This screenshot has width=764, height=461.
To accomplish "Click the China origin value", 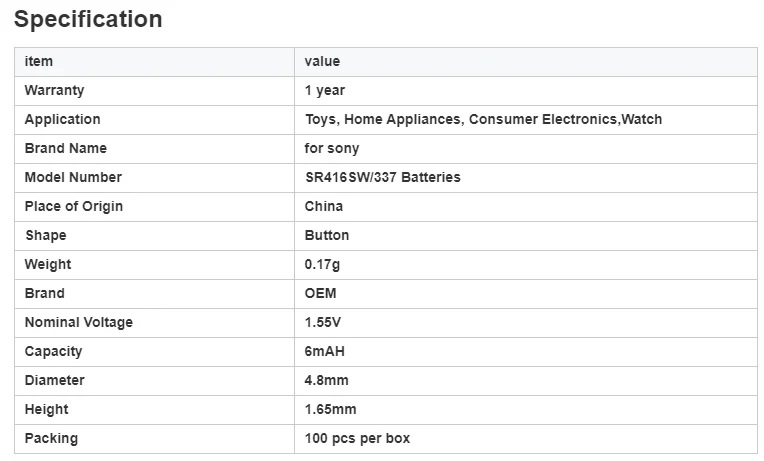I will point(324,207).
